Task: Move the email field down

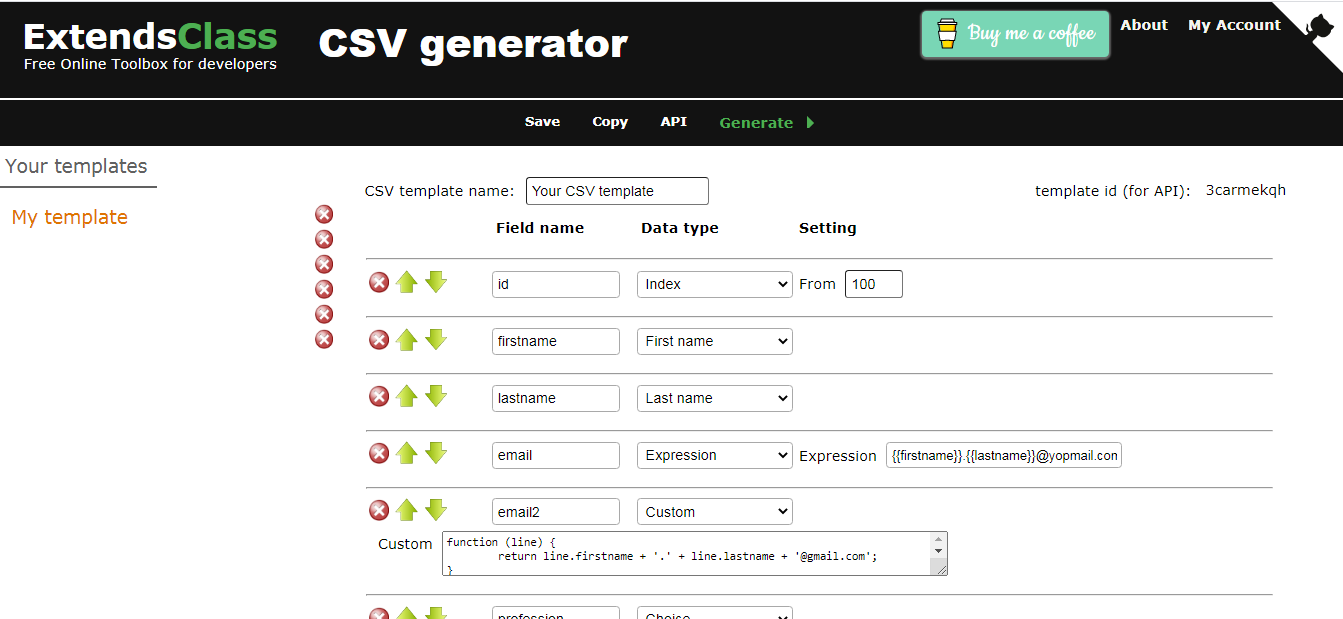Action: click(436, 454)
